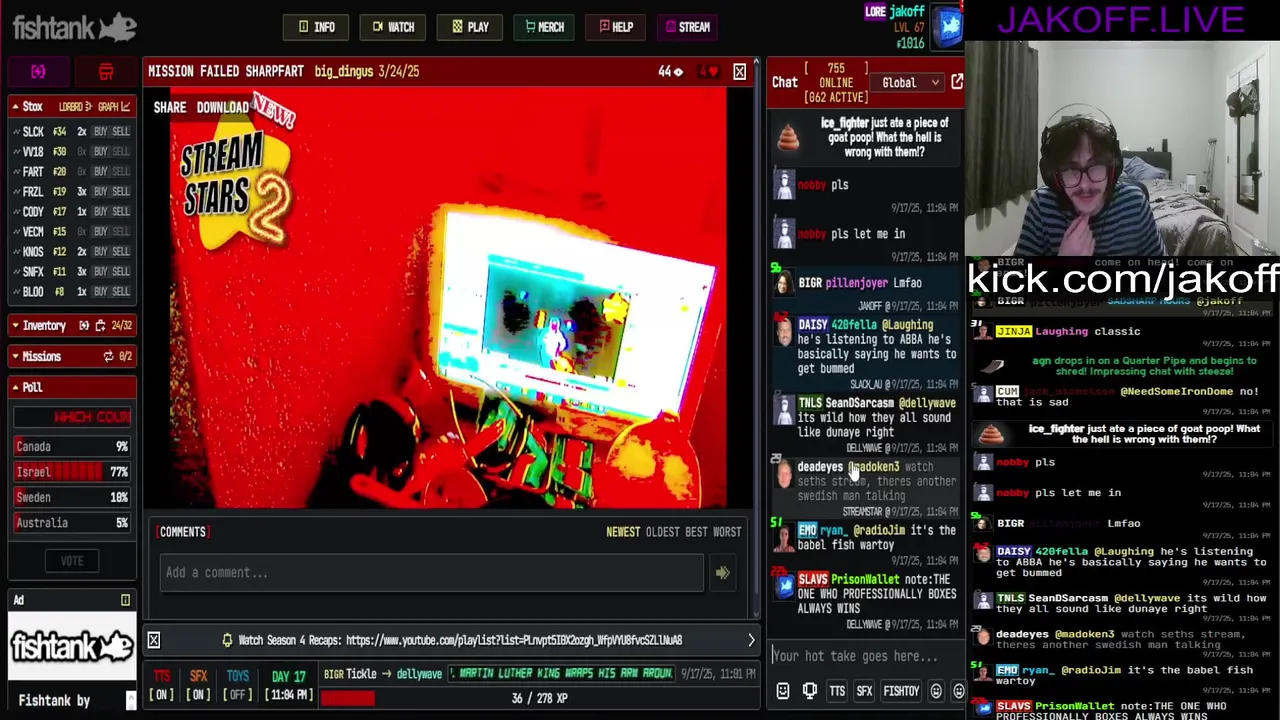Toggle the Ad panel icon
1280x720 pixels.
coord(125,601)
